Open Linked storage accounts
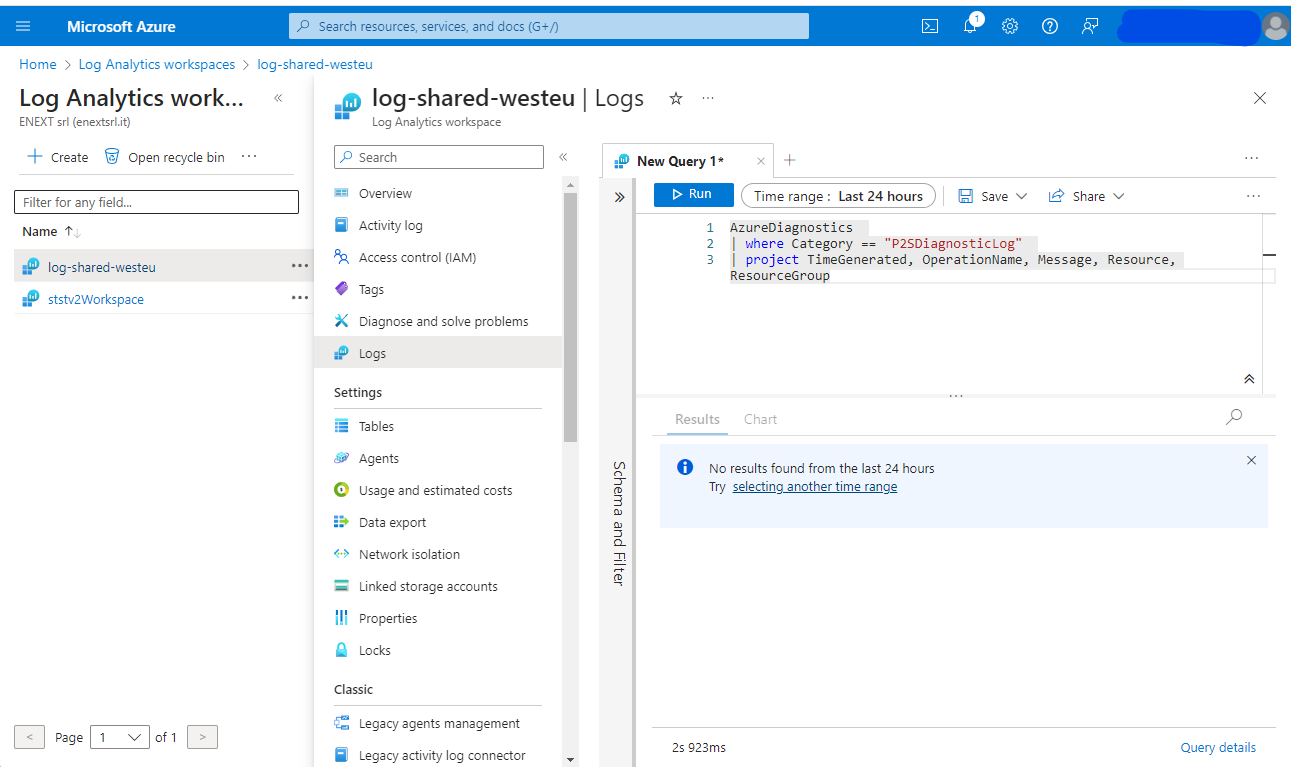This screenshot has height=767, width=1291. pos(438,586)
